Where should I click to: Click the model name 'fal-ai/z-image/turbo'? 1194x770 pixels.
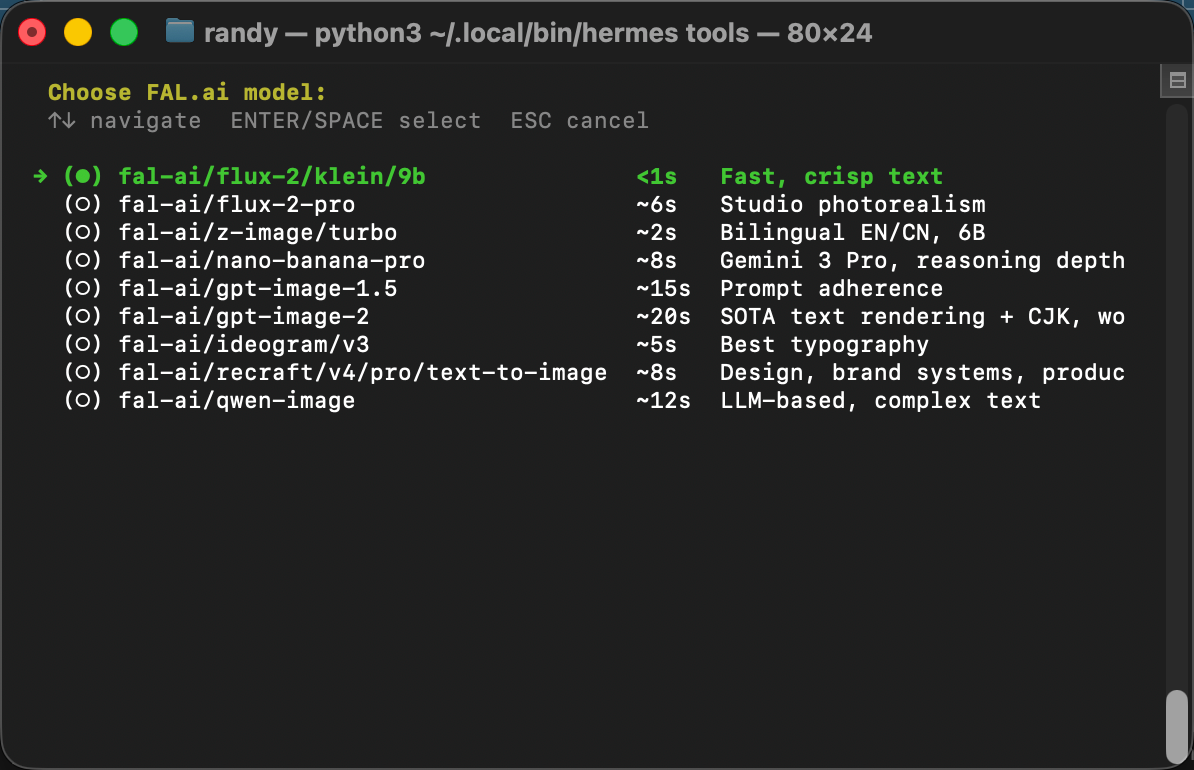[258, 233]
